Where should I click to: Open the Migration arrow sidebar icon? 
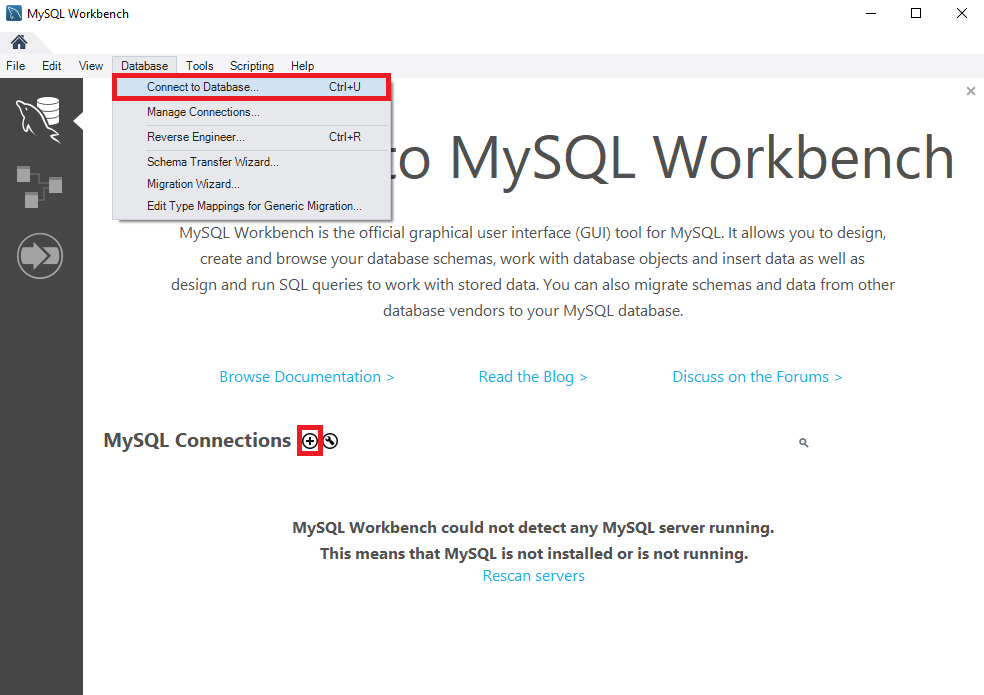click(40, 256)
